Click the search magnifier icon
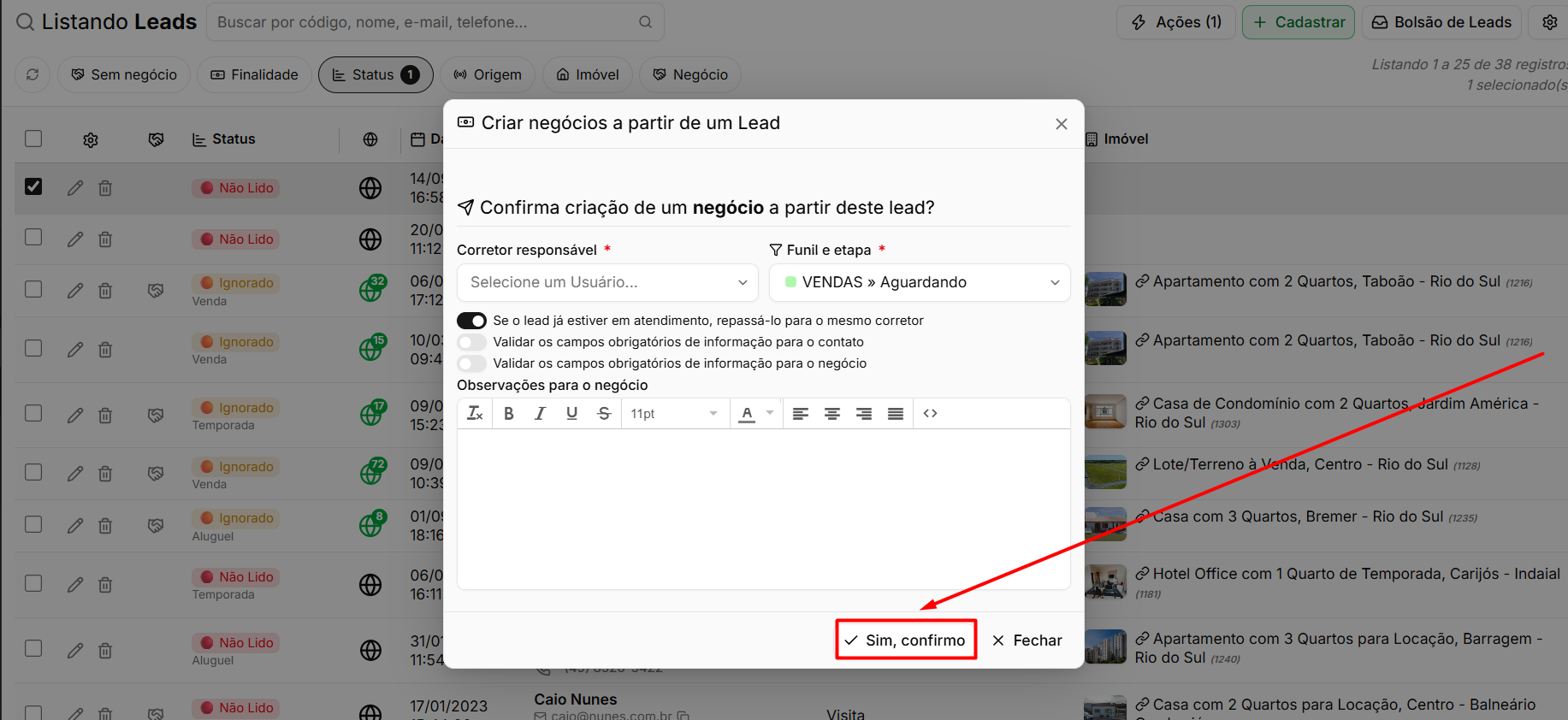The image size is (1568, 720). coord(646,22)
